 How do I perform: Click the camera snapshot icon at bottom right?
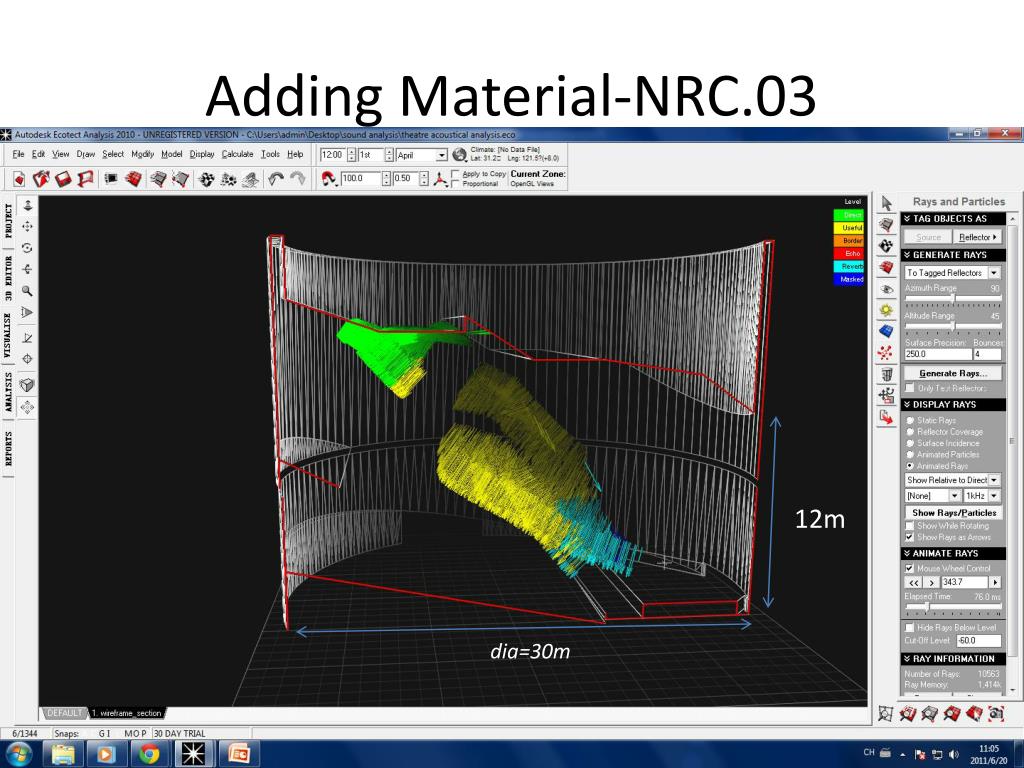995,714
